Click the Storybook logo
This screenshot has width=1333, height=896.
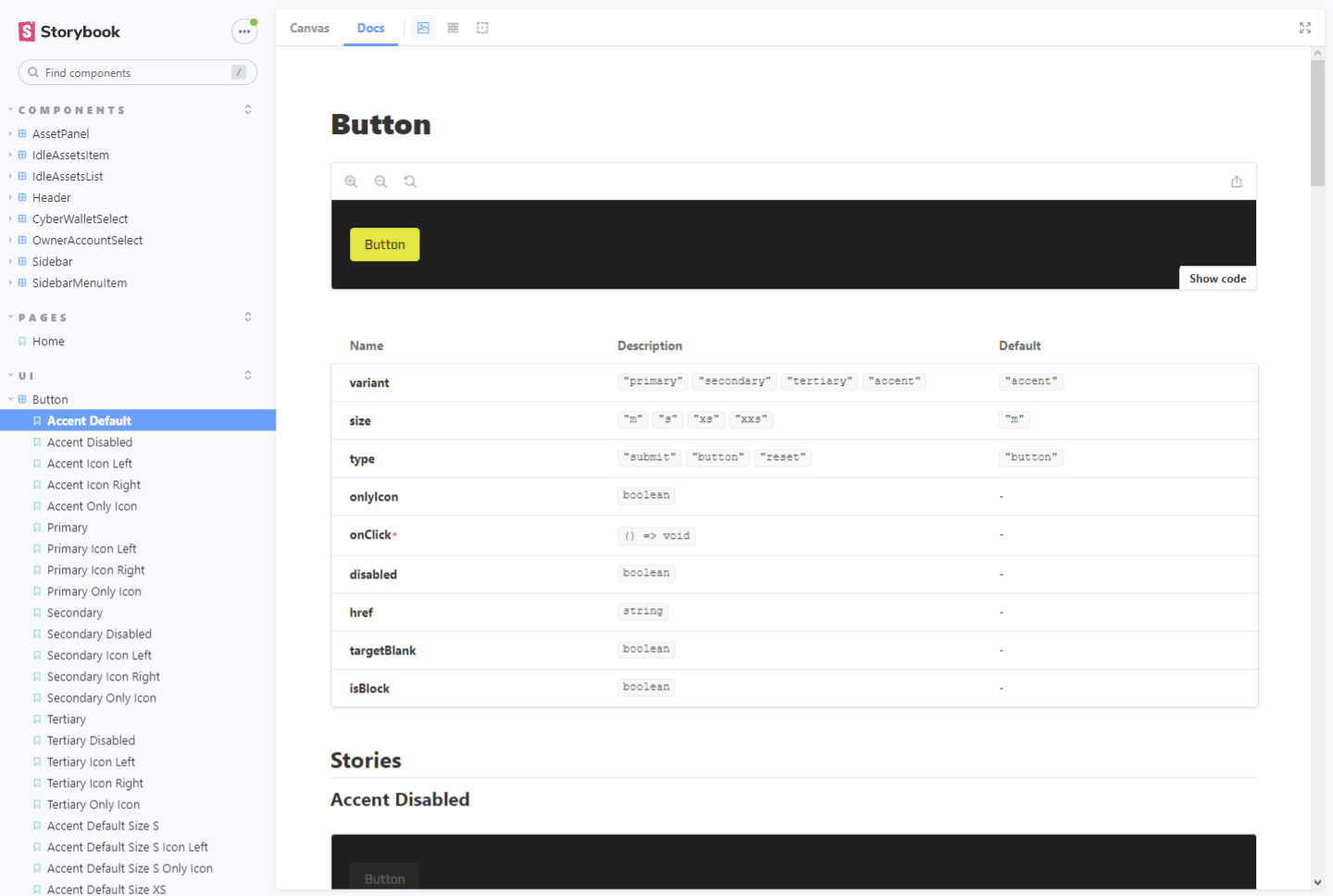pos(69,31)
